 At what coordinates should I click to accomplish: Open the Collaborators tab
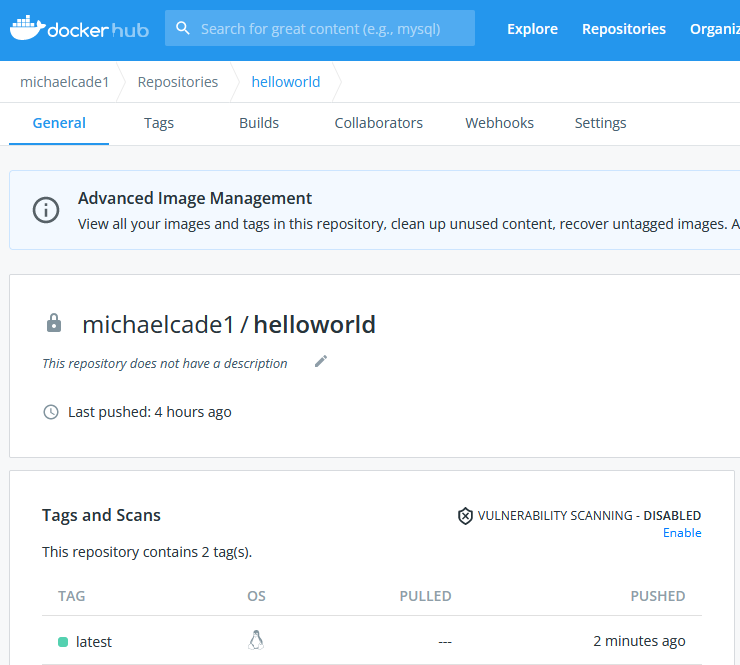coord(378,123)
